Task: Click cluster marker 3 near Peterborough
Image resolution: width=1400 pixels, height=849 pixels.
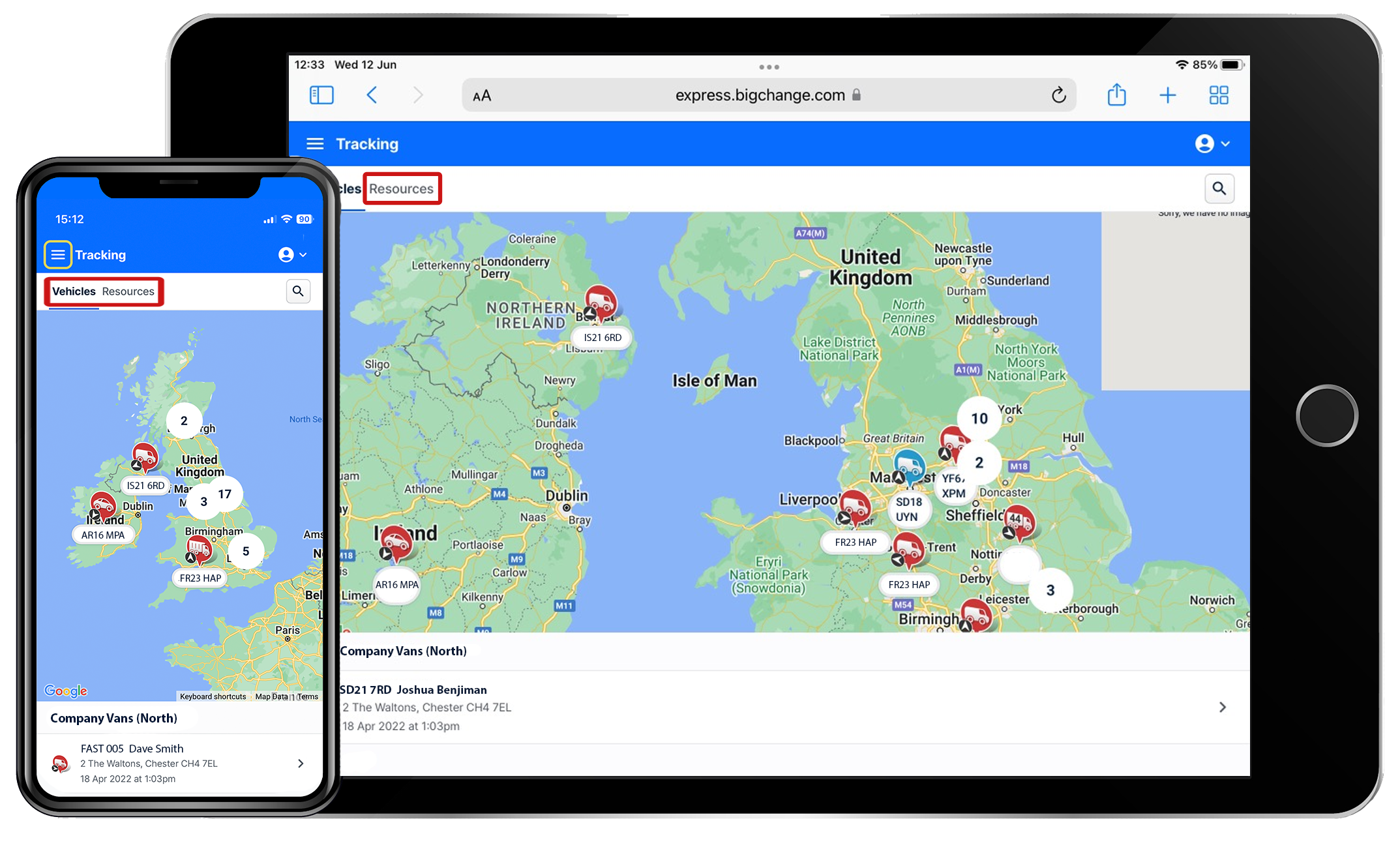Action: point(1050,590)
